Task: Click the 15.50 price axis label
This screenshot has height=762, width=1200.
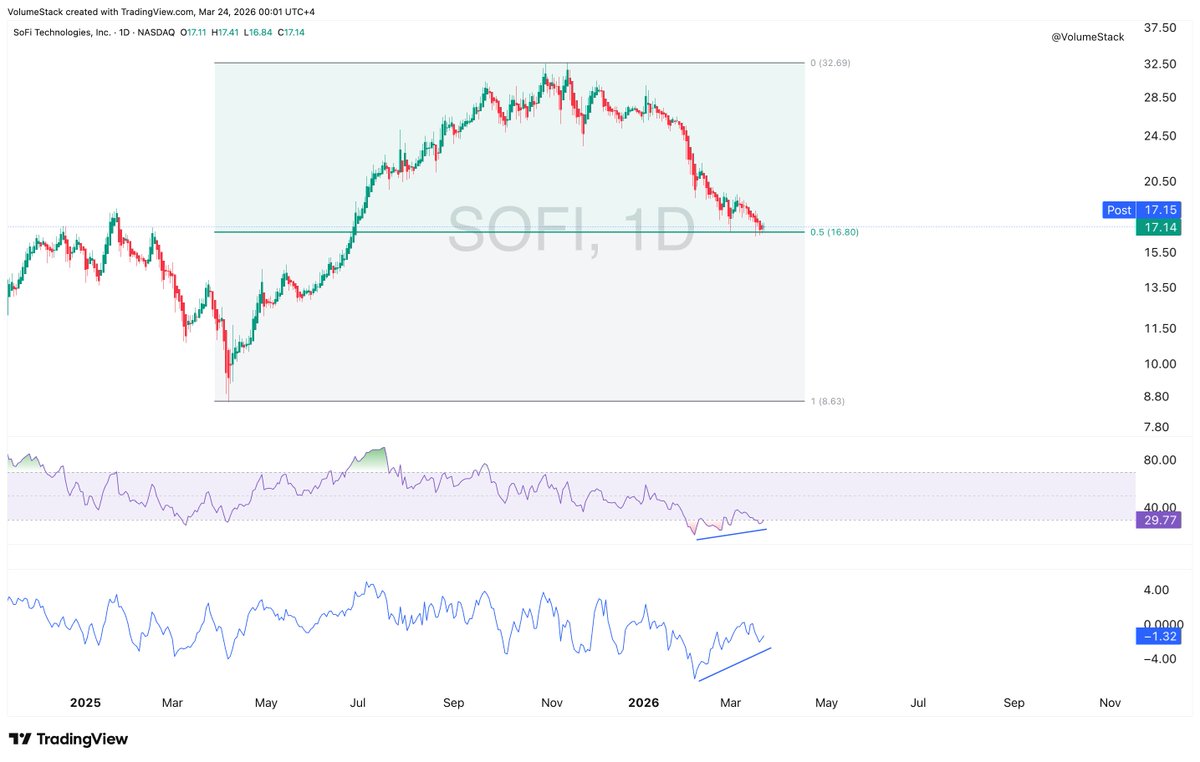Action: click(1160, 252)
